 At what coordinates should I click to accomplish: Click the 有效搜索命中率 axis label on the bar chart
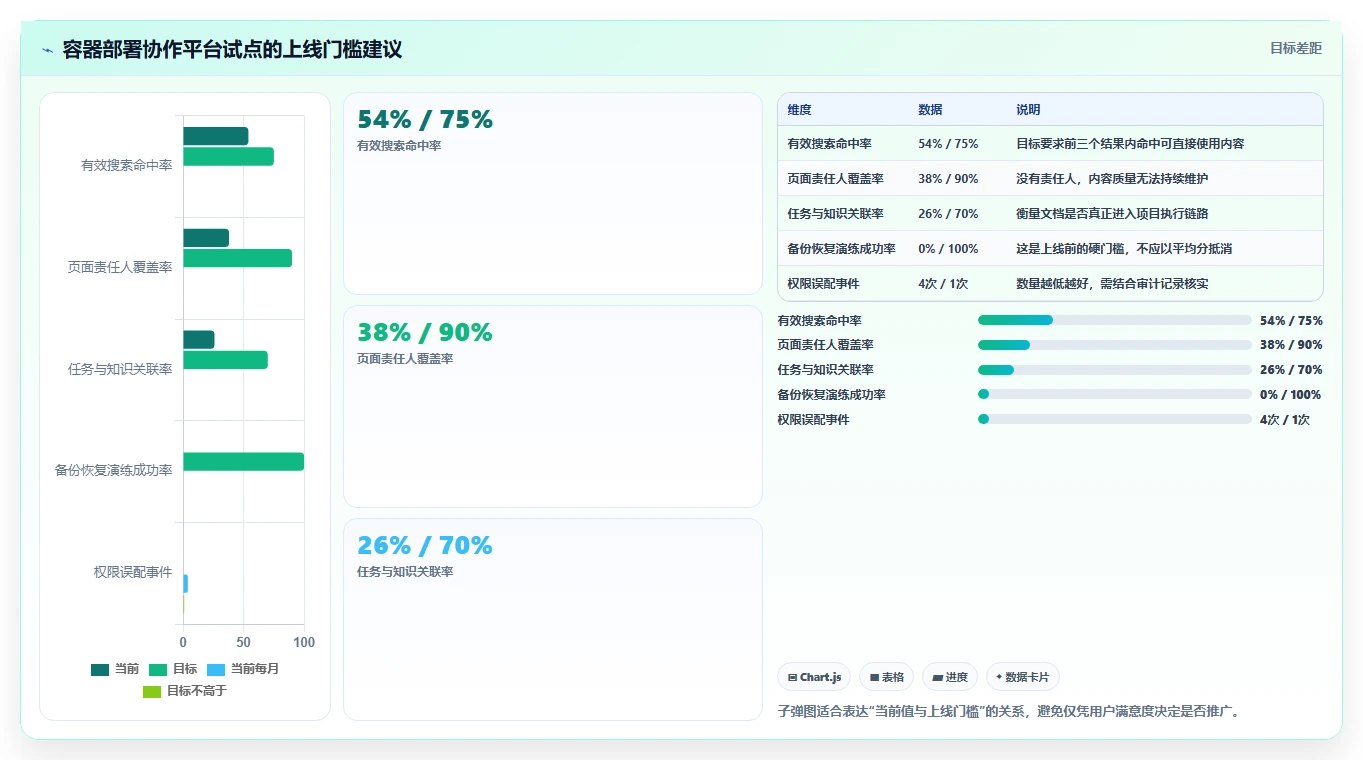click(126, 165)
